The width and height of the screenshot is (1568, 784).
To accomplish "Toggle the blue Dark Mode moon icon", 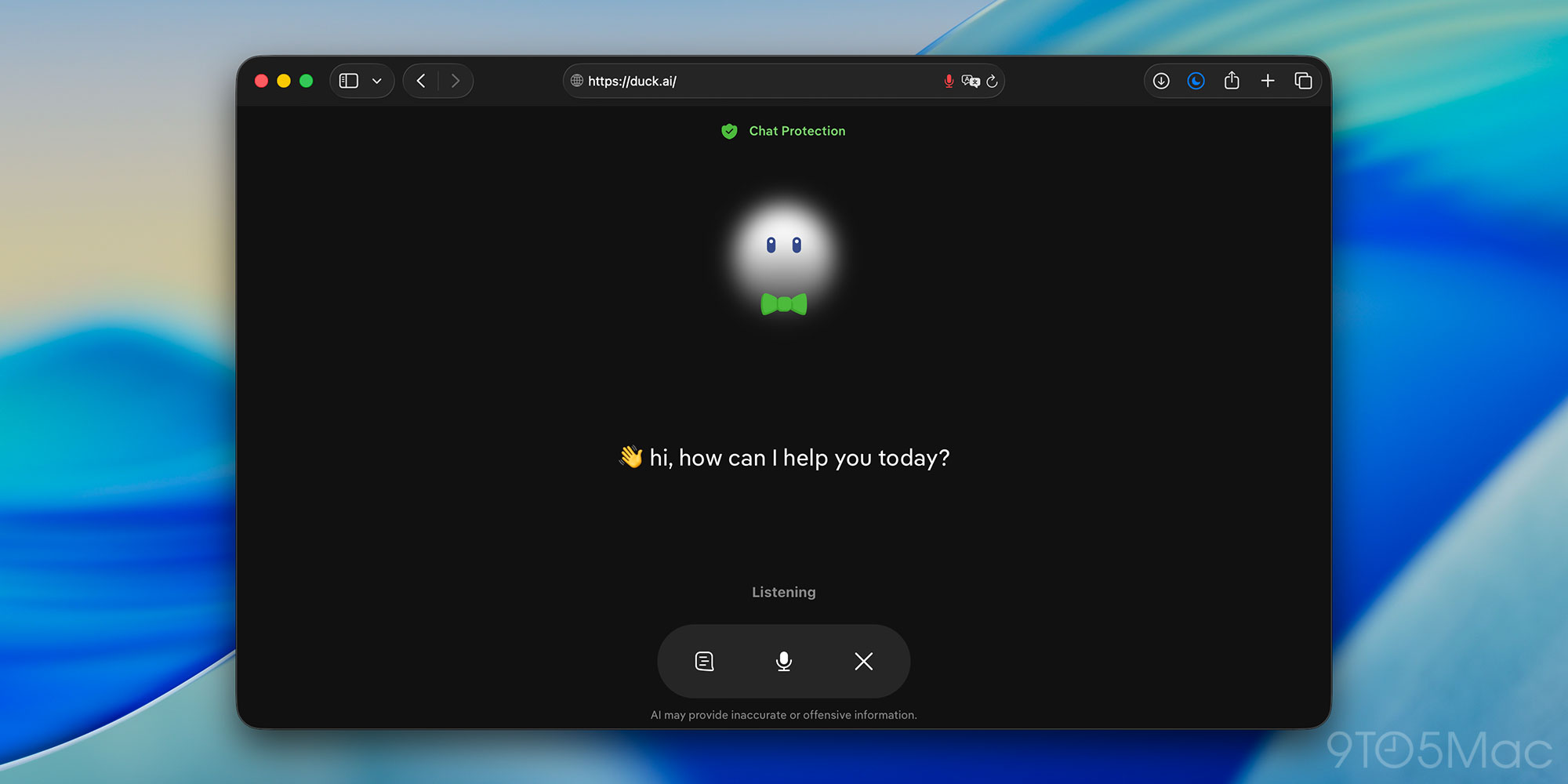I will (1196, 81).
